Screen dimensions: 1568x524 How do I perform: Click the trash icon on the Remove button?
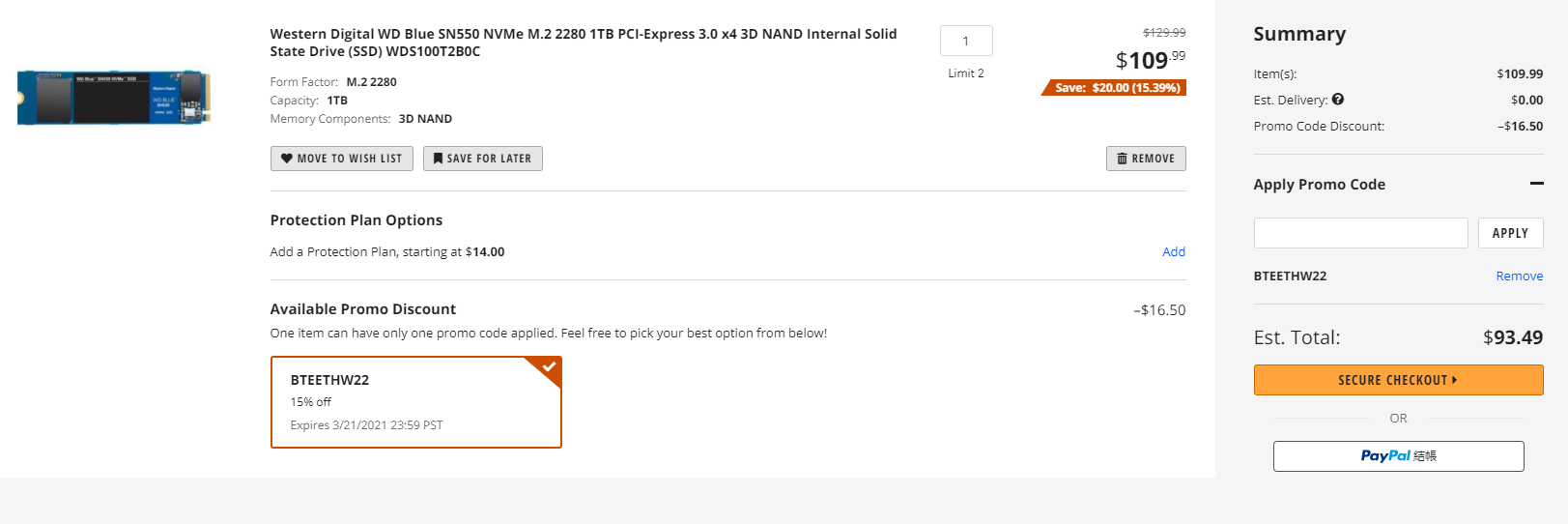(x=1122, y=159)
